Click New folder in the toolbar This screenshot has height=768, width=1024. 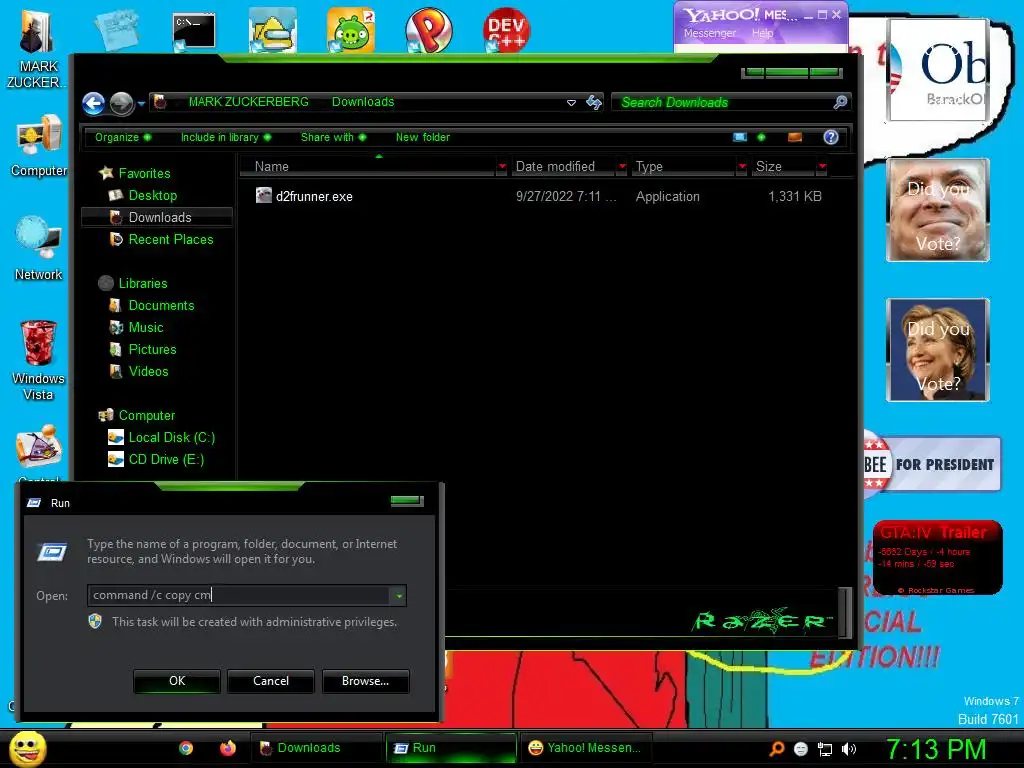point(423,137)
